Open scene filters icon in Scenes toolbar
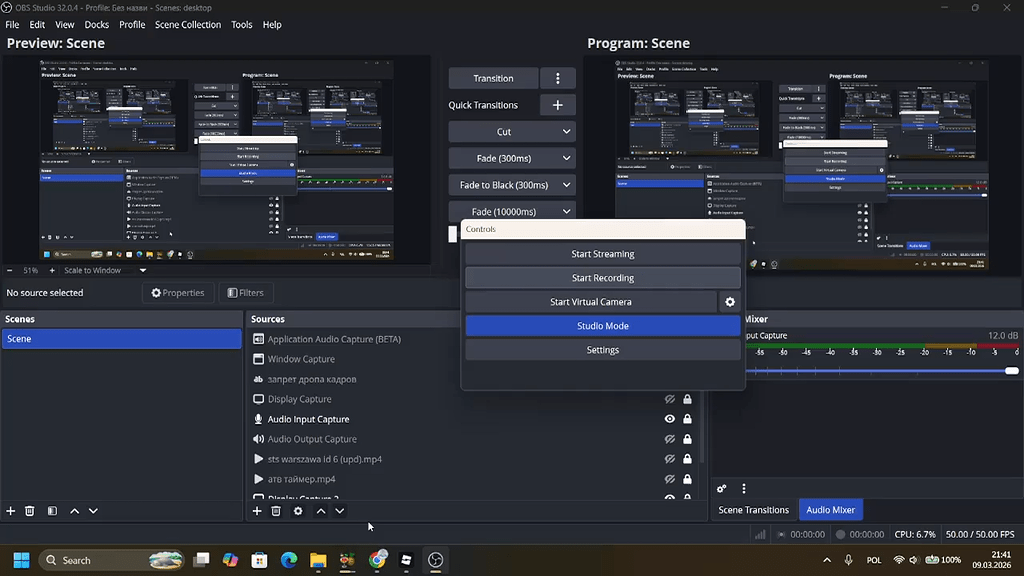Screen dimensions: 1024x576 (x=52, y=511)
